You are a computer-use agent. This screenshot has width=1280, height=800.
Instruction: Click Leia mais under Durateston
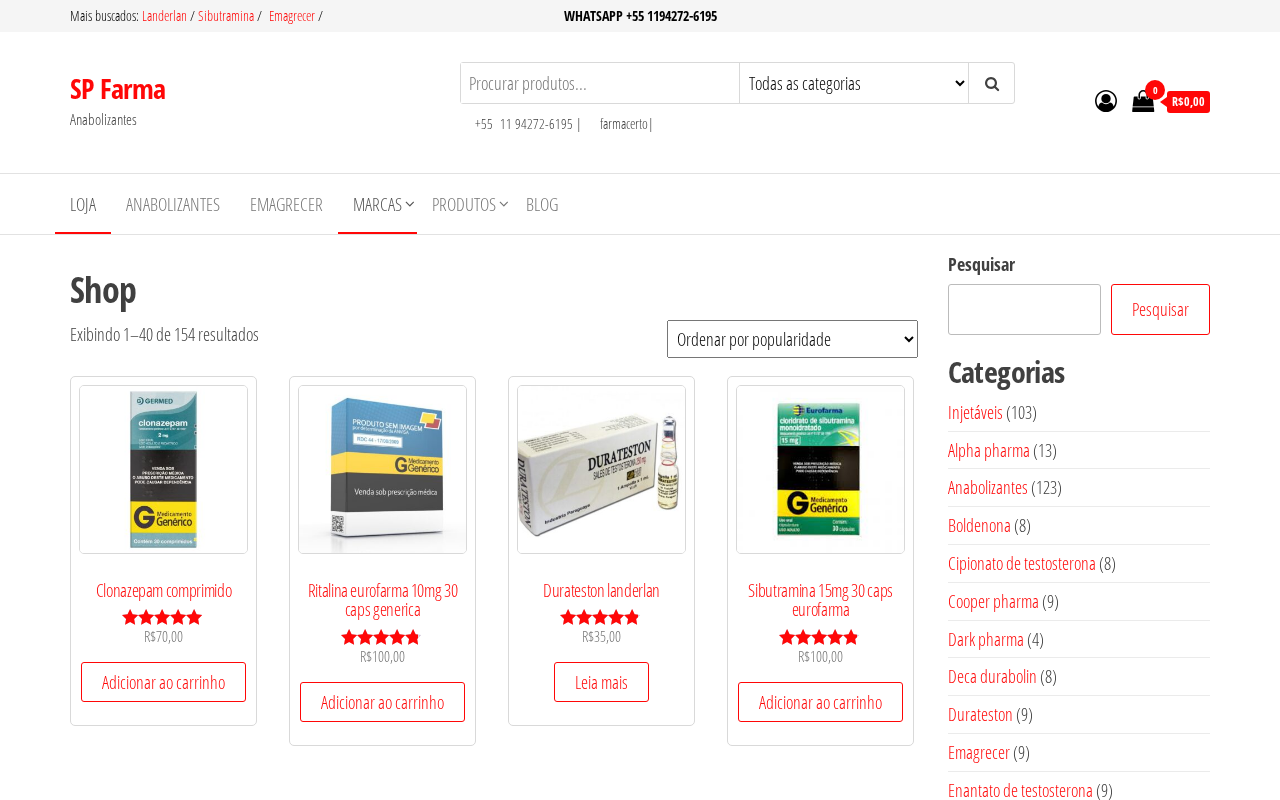tap(601, 682)
